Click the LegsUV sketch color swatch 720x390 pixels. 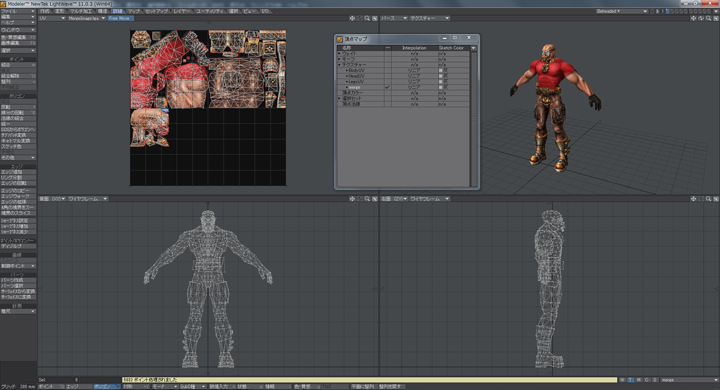pos(441,82)
